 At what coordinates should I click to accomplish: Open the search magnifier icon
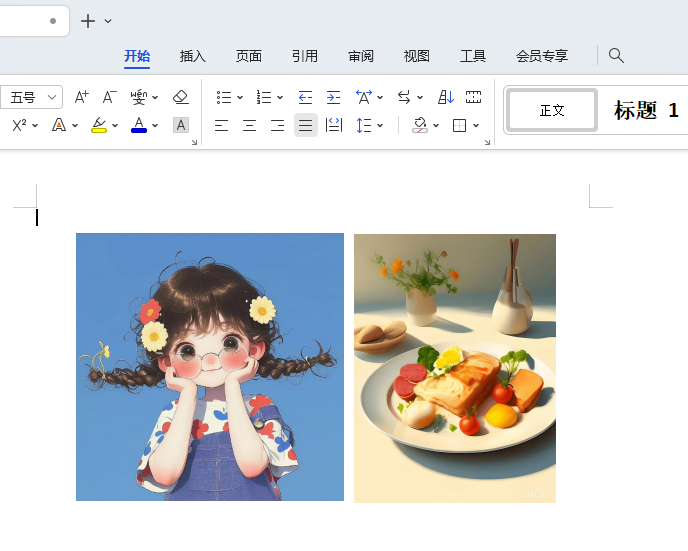[616, 56]
